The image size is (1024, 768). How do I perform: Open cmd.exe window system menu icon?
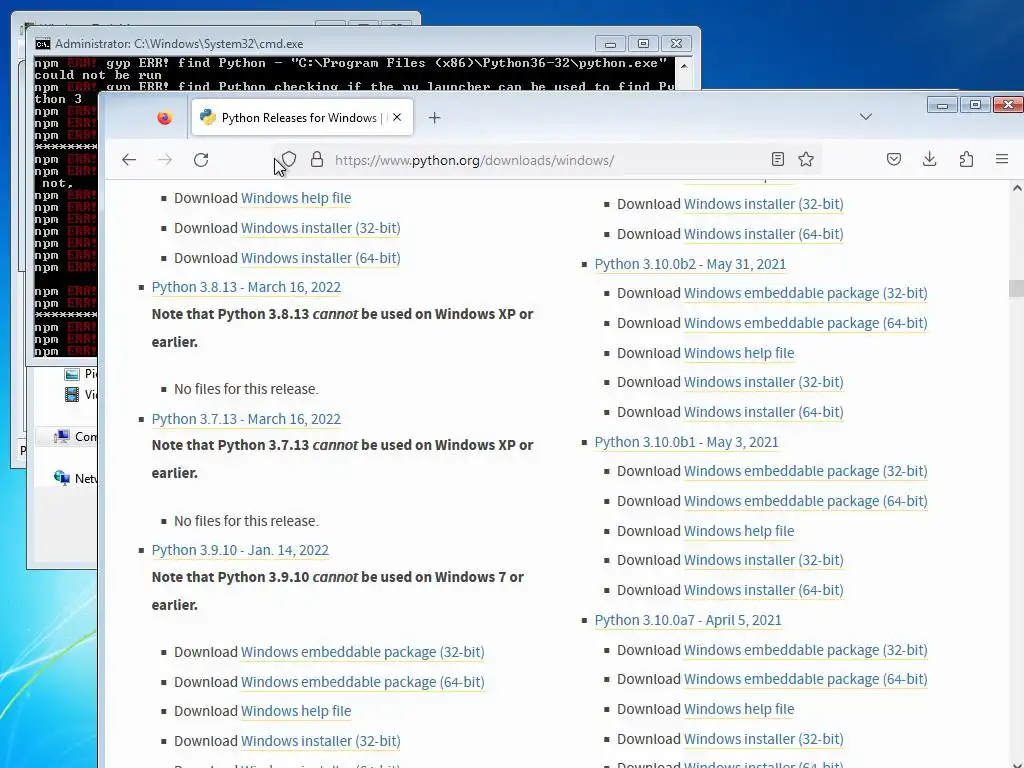(43, 44)
